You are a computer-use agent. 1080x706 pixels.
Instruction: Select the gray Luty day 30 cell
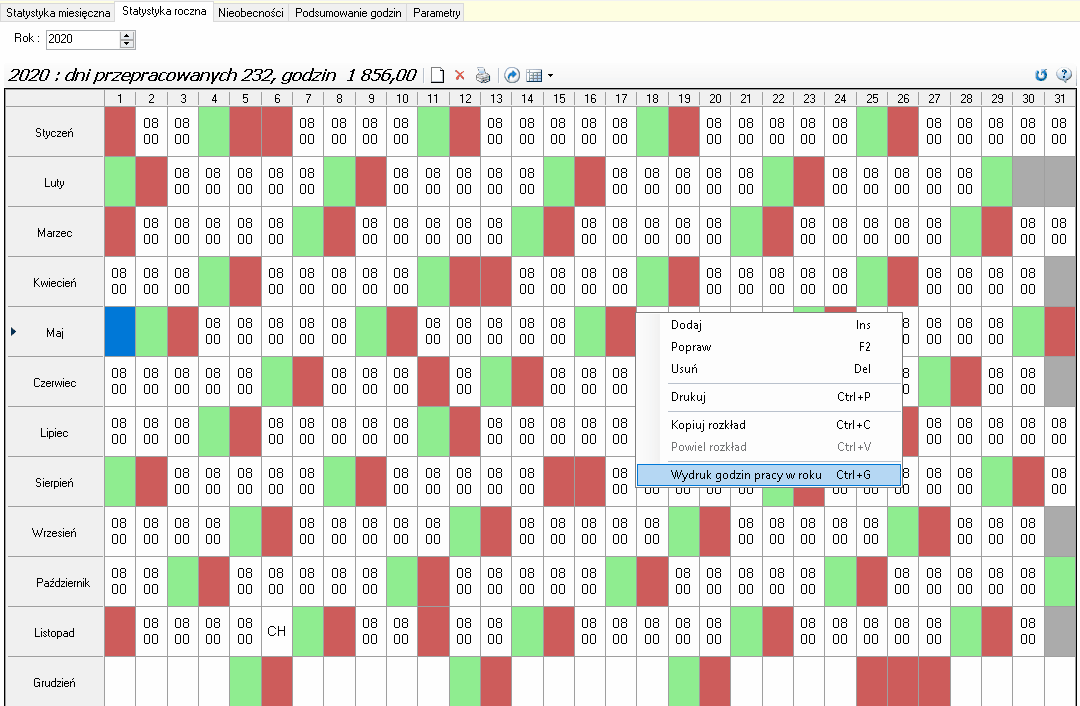click(1028, 182)
